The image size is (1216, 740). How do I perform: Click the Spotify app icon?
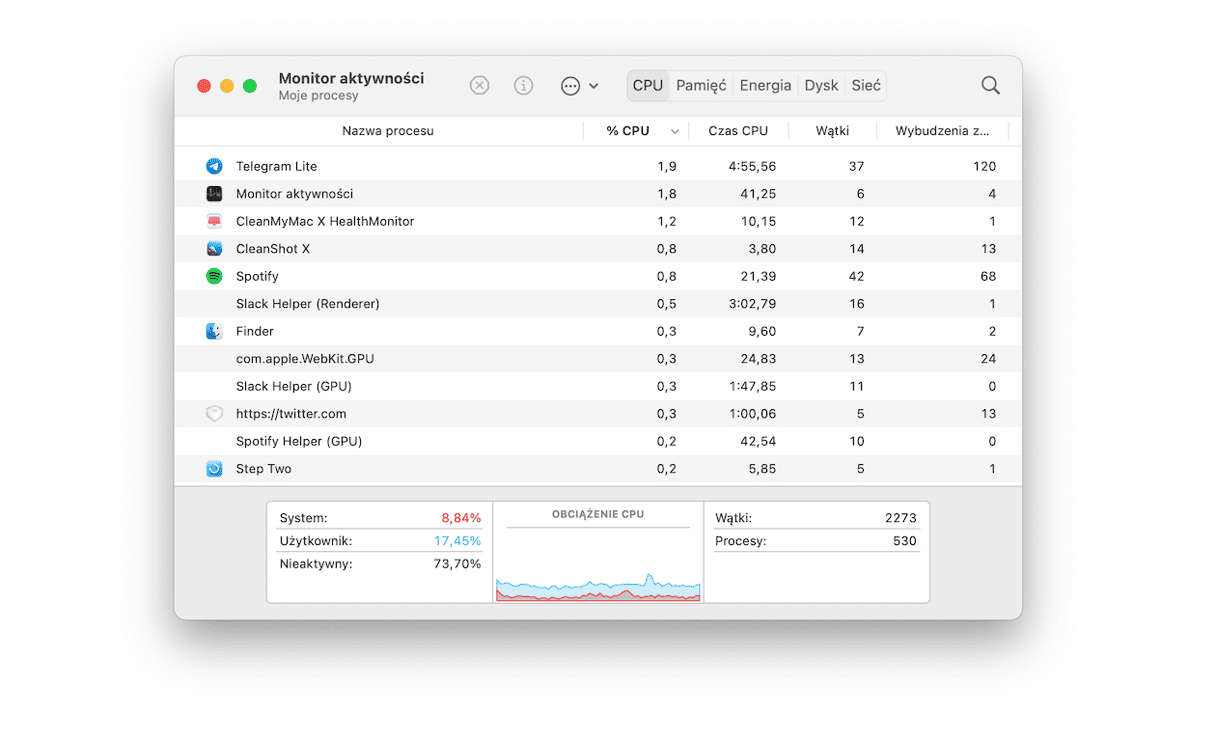pyautogui.click(x=214, y=276)
